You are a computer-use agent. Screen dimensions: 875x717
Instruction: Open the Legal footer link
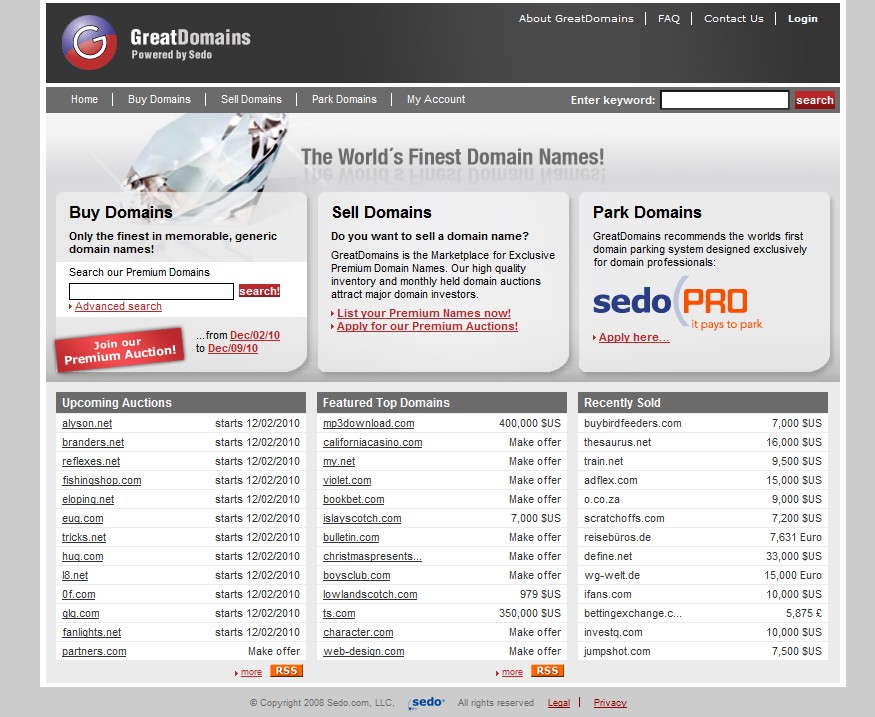559,703
